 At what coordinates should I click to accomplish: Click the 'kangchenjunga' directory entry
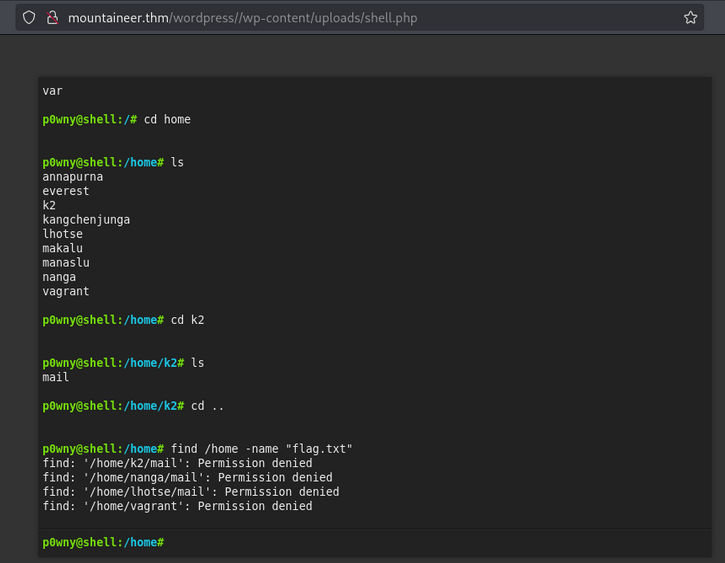(86, 220)
